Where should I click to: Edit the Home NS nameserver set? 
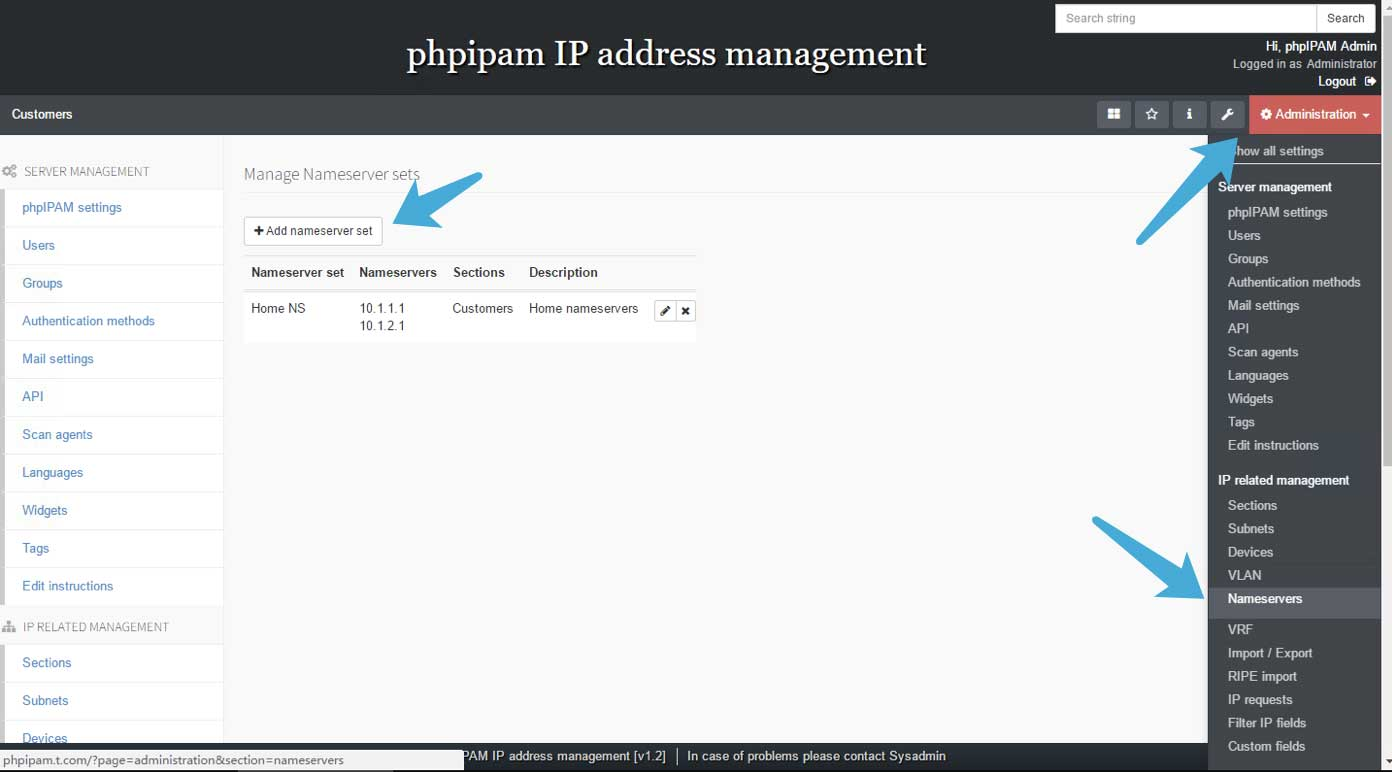coord(665,311)
